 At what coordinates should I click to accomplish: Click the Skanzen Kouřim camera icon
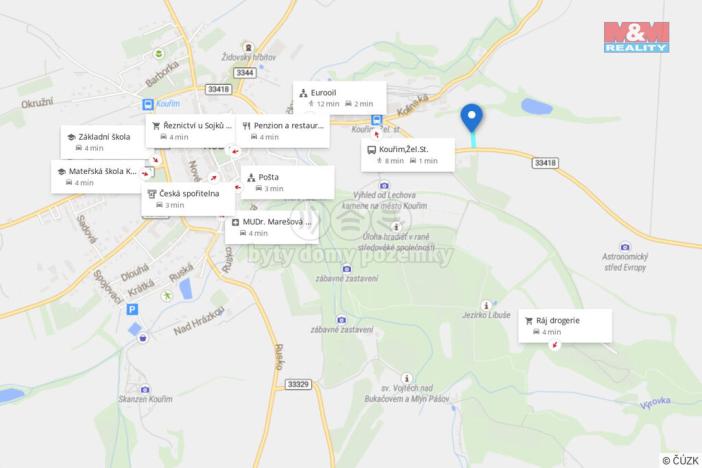point(145,390)
